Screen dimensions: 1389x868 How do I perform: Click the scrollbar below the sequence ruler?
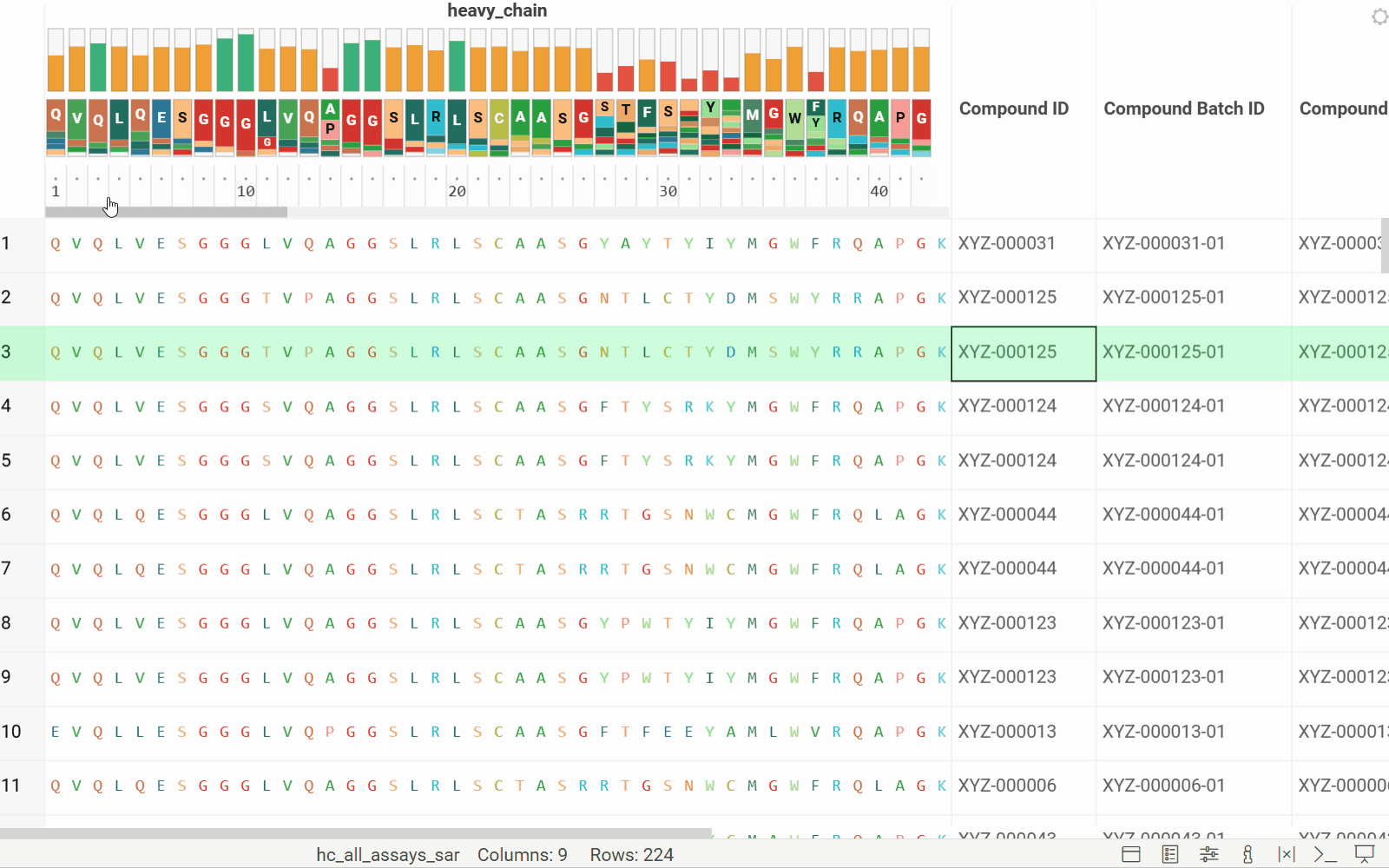click(x=165, y=211)
